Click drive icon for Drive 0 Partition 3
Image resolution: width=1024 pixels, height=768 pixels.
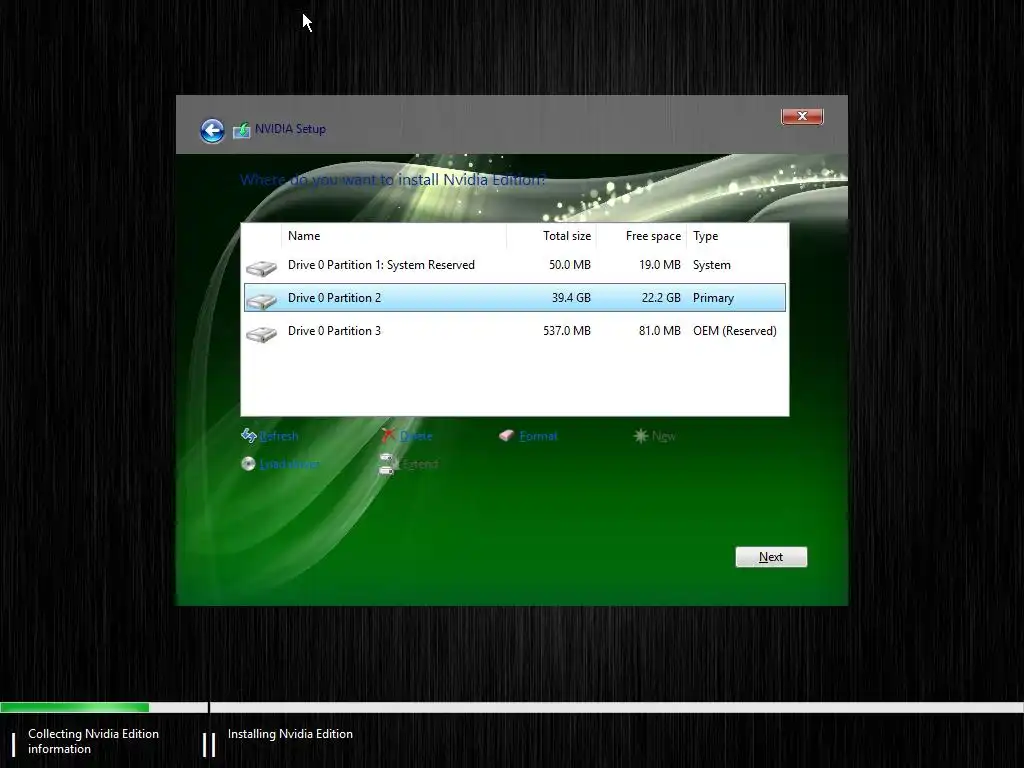point(262,334)
